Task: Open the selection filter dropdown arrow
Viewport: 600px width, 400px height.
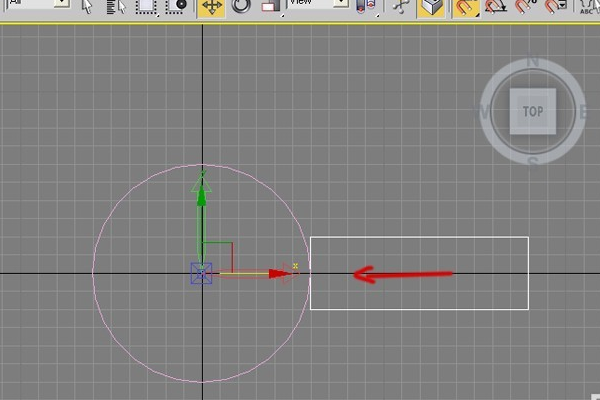Action: pos(61,3)
